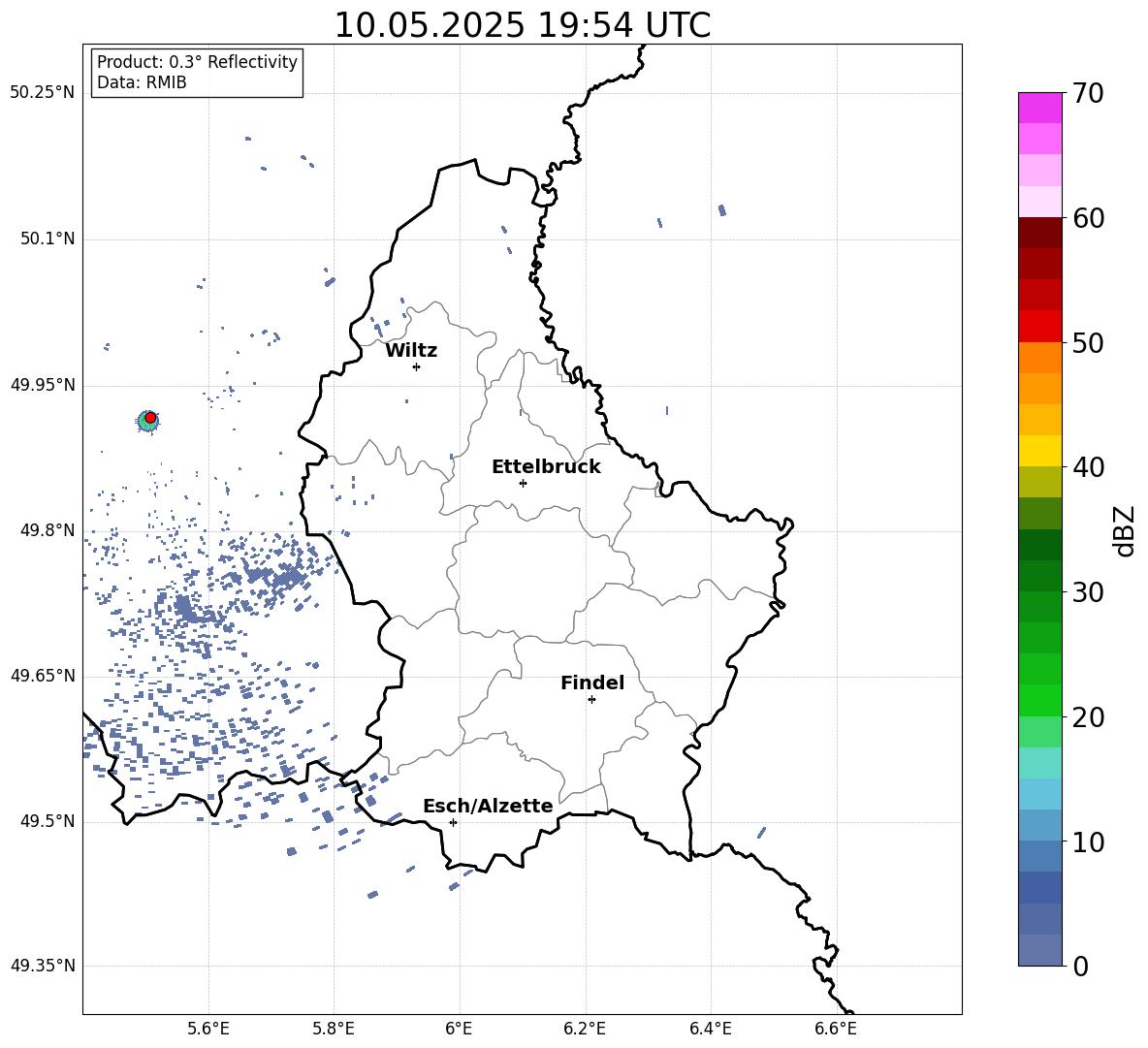Click the 50 colorbar tick label
Image resolution: width=1148 pixels, height=1048 pixels.
point(1089,343)
